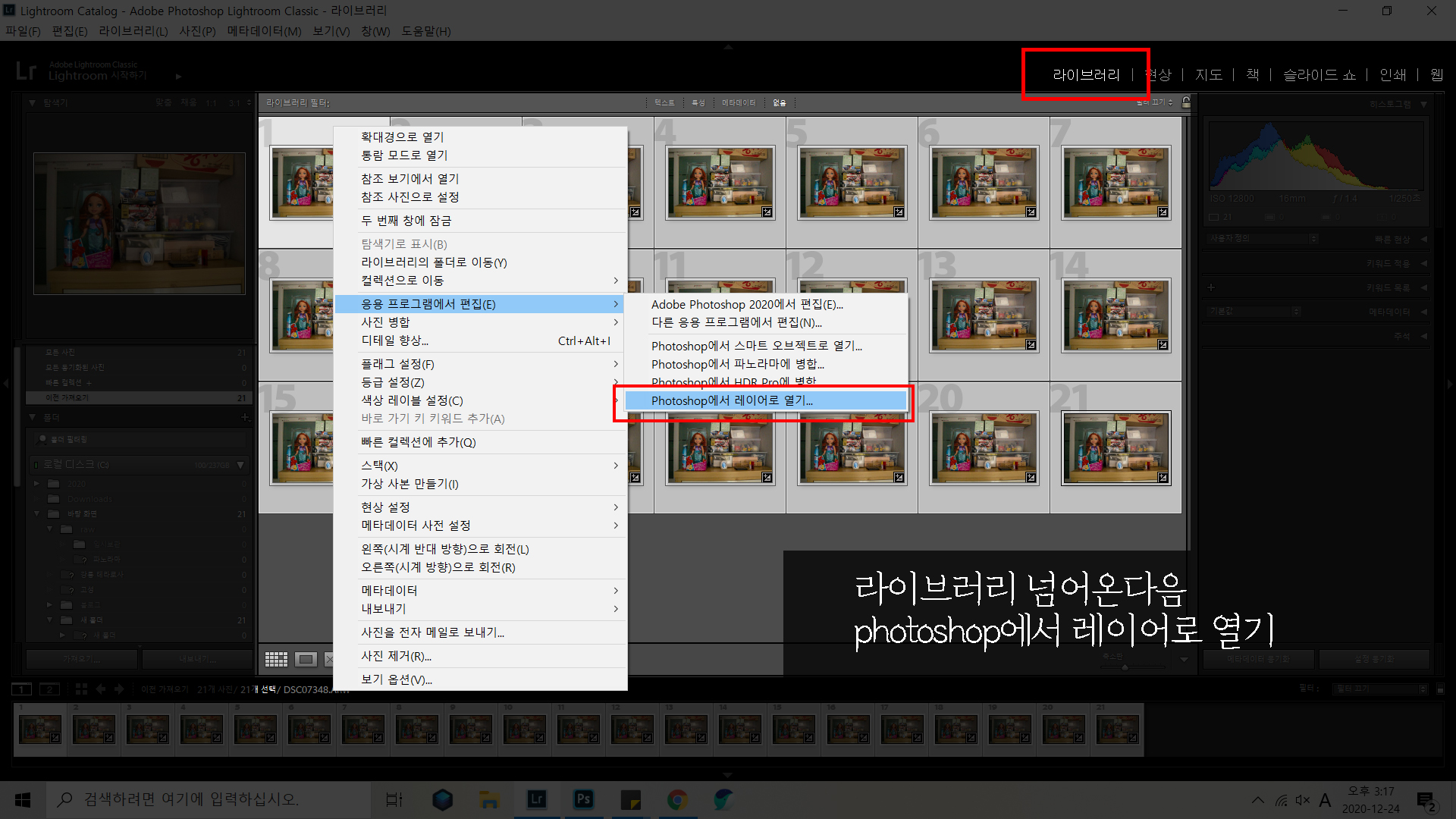Click the filmstrip grid shortcut icon
The height and width of the screenshot is (819, 1456).
pyautogui.click(x=81, y=689)
